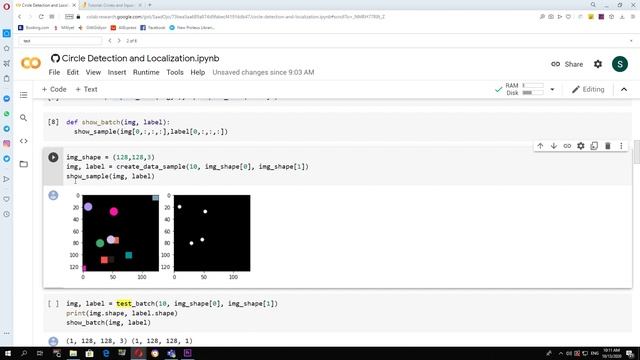This screenshot has width=640, height=360.
Task: Open find bar options dropdown arrow
Action: coord(631,41)
